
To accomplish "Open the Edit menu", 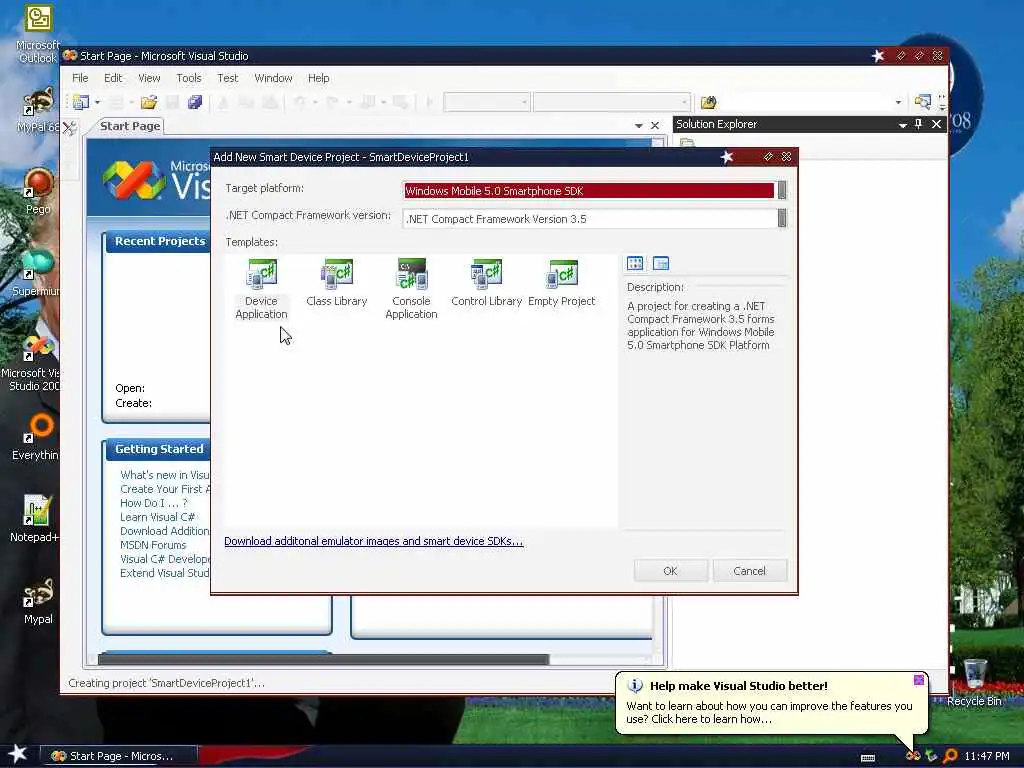I will (113, 78).
